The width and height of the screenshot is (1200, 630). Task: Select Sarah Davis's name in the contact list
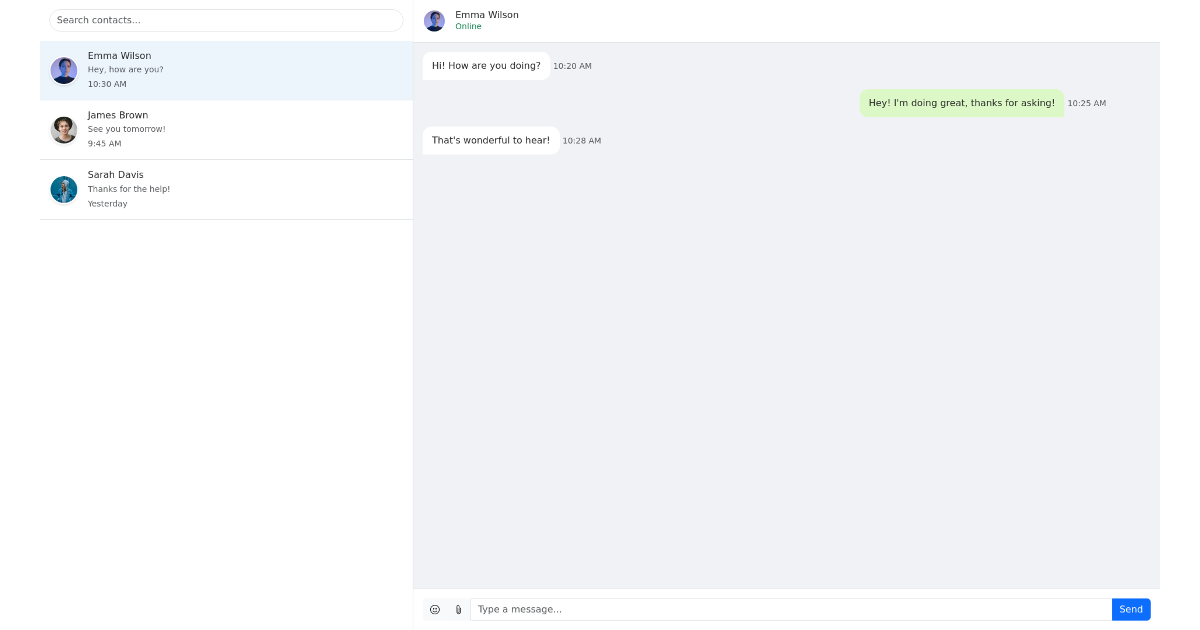[115, 175]
